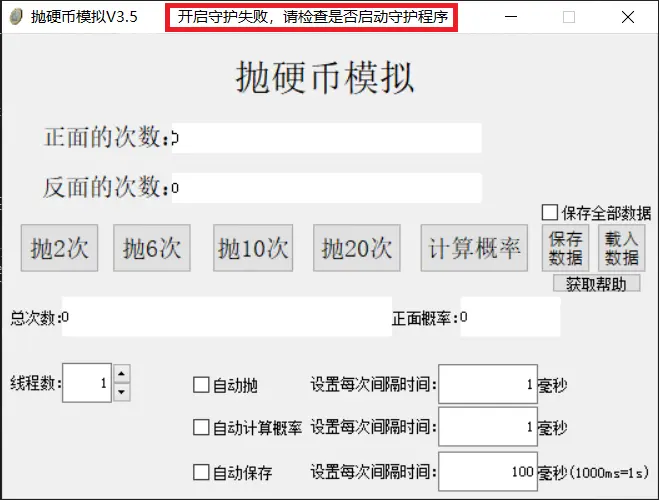This screenshot has height=500, width=660.
Task: Click the 保存数据 button
Action: click(565, 248)
